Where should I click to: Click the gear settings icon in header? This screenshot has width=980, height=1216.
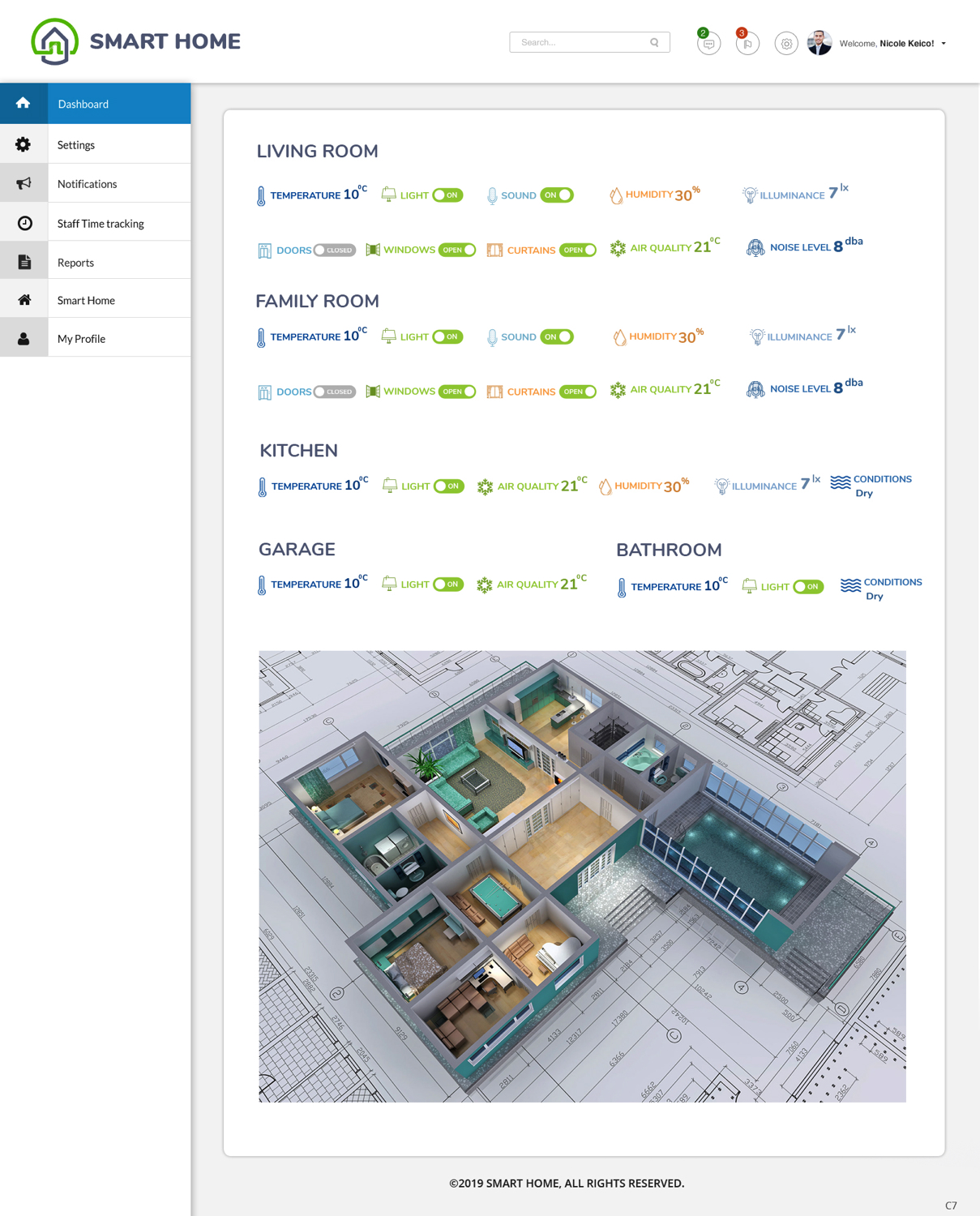(785, 44)
